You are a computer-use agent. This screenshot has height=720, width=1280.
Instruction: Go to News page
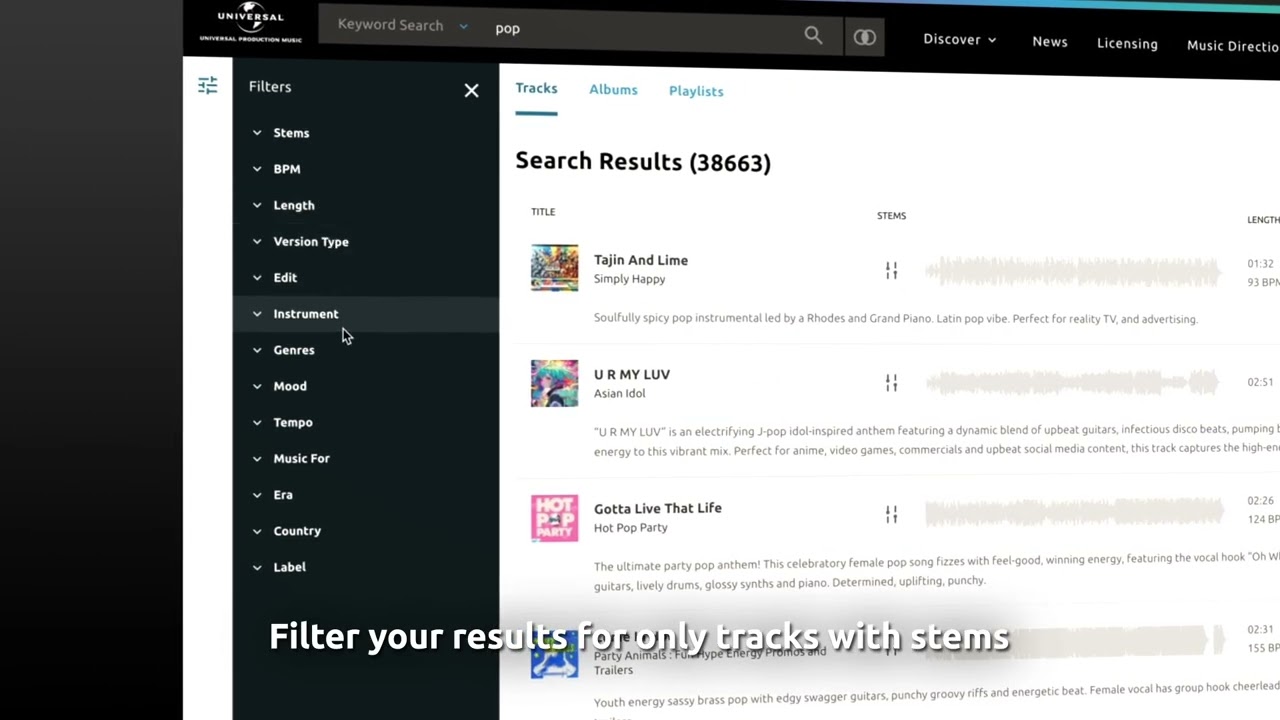point(1050,42)
